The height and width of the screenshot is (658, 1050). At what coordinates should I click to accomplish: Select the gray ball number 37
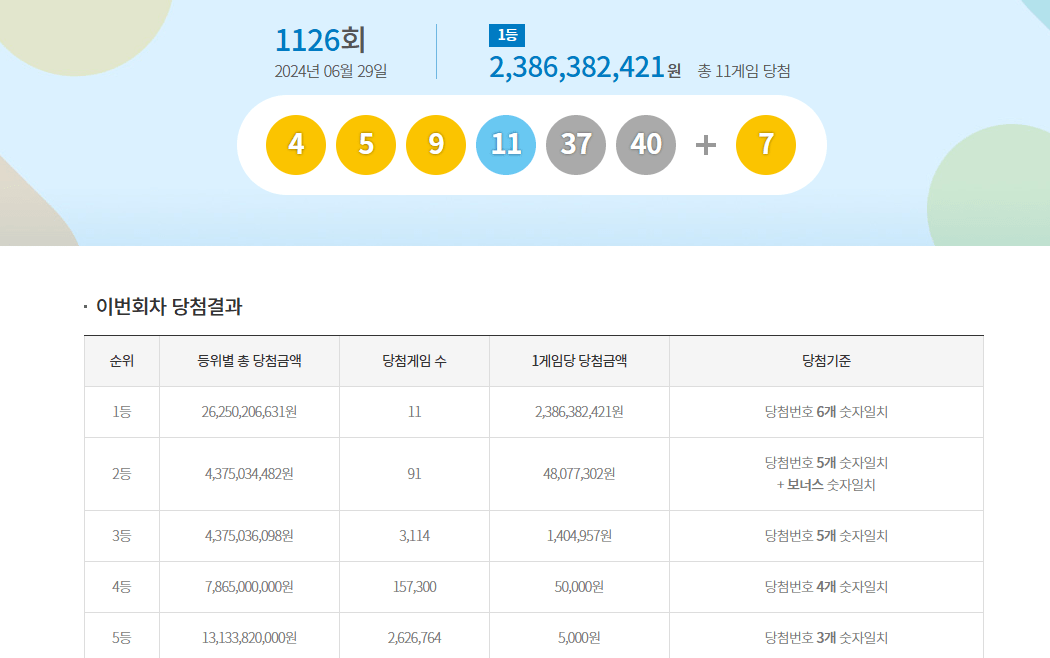(576, 144)
